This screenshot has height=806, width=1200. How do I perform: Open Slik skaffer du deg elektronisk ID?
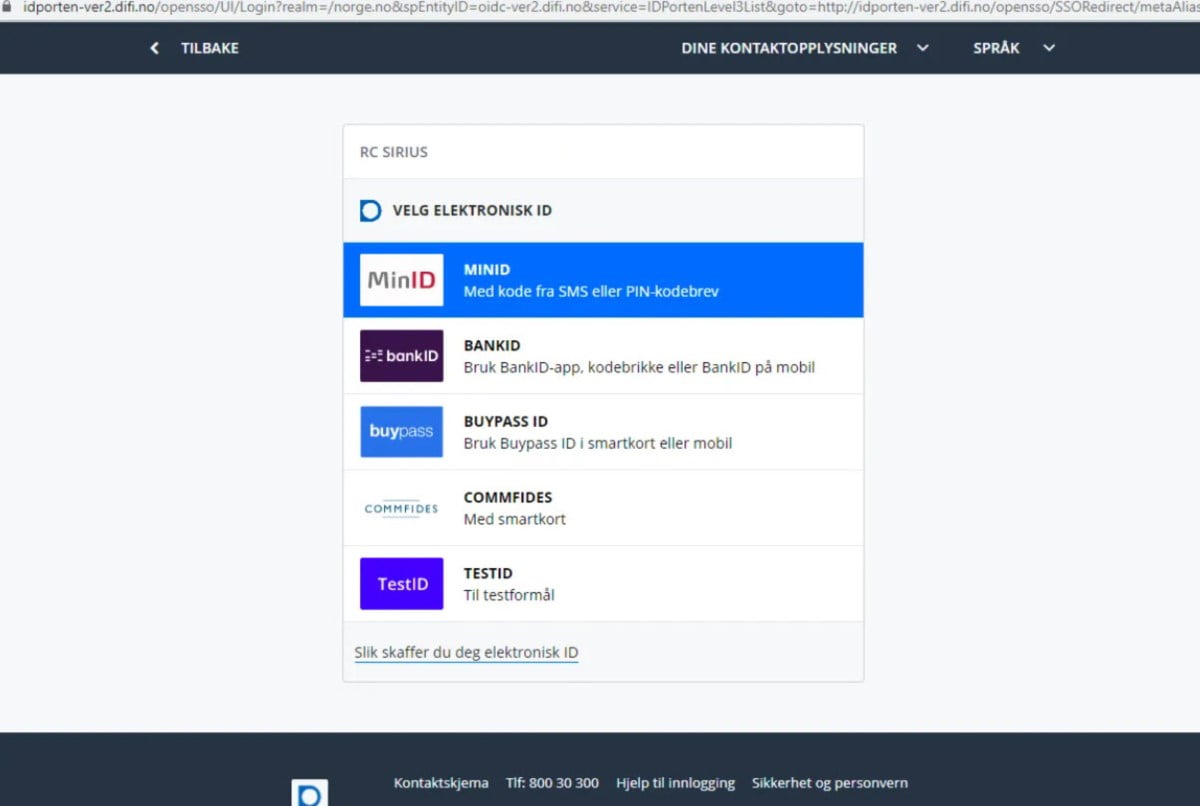[466, 653]
